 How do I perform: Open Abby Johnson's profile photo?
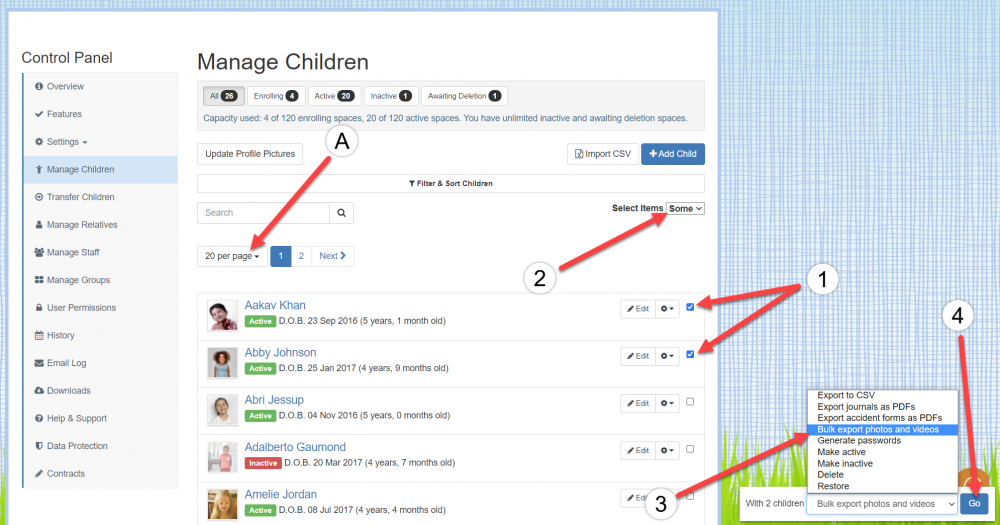(x=223, y=363)
